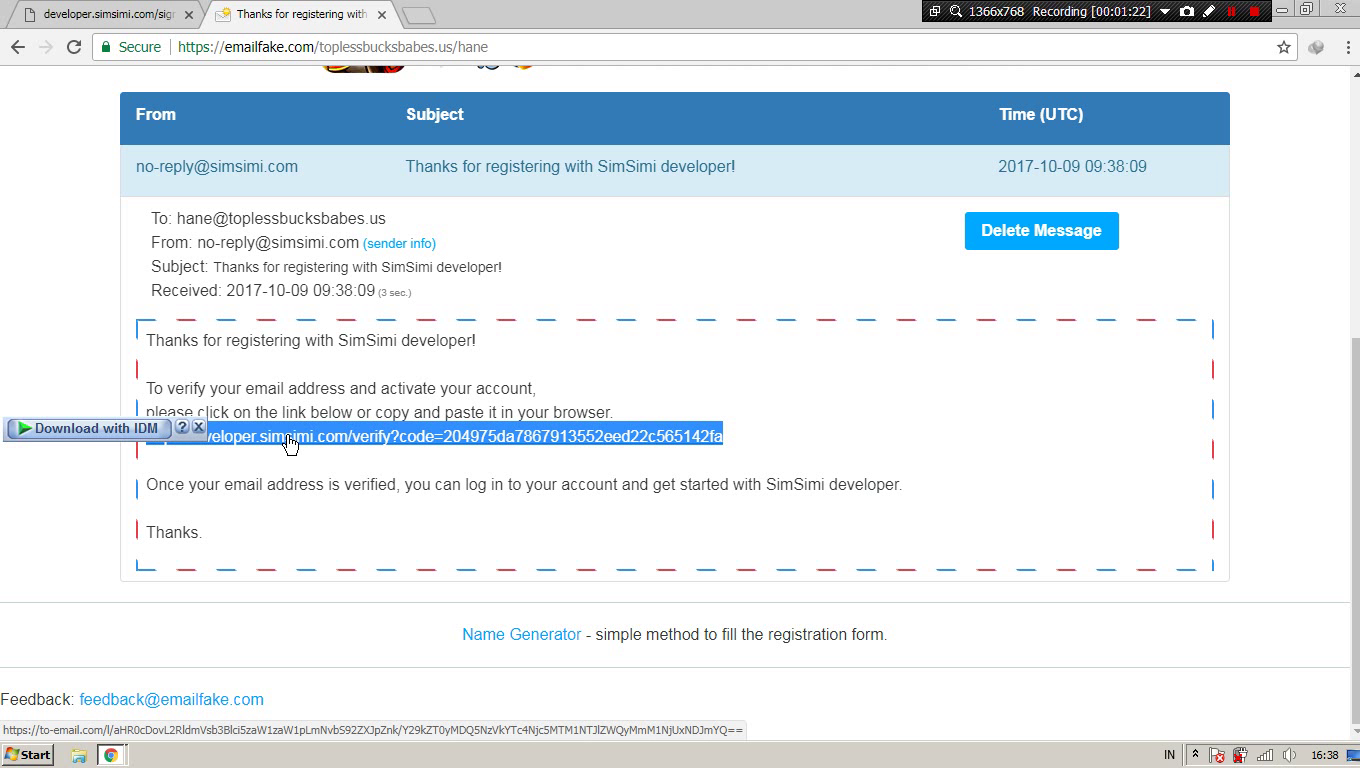Open the Name Generator link
Image resolution: width=1360 pixels, height=768 pixels.
[x=521, y=634]
